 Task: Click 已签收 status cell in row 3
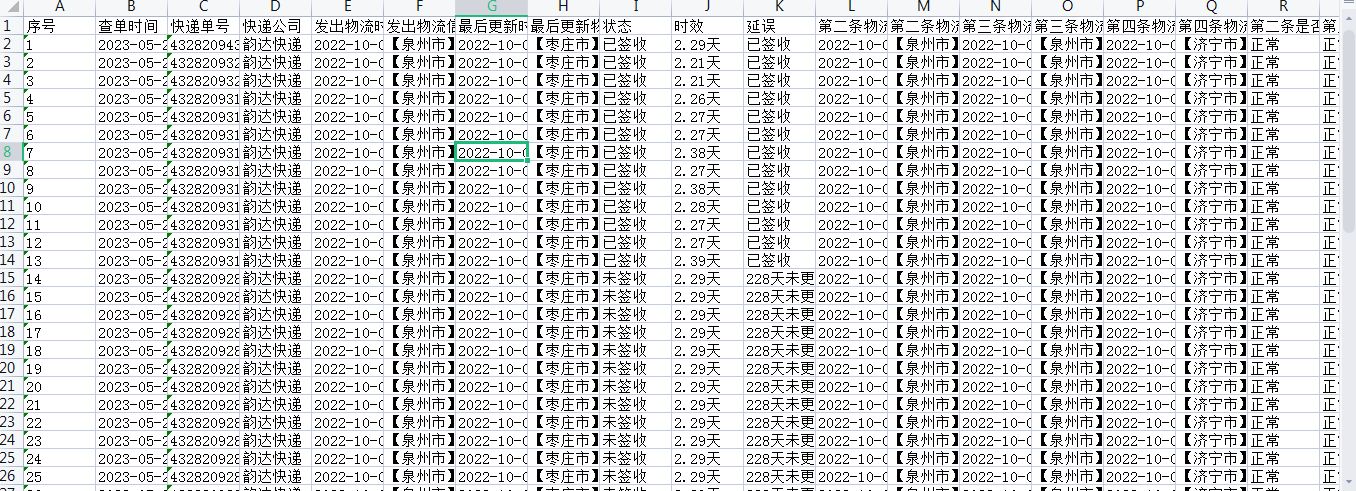click(636, 62)
